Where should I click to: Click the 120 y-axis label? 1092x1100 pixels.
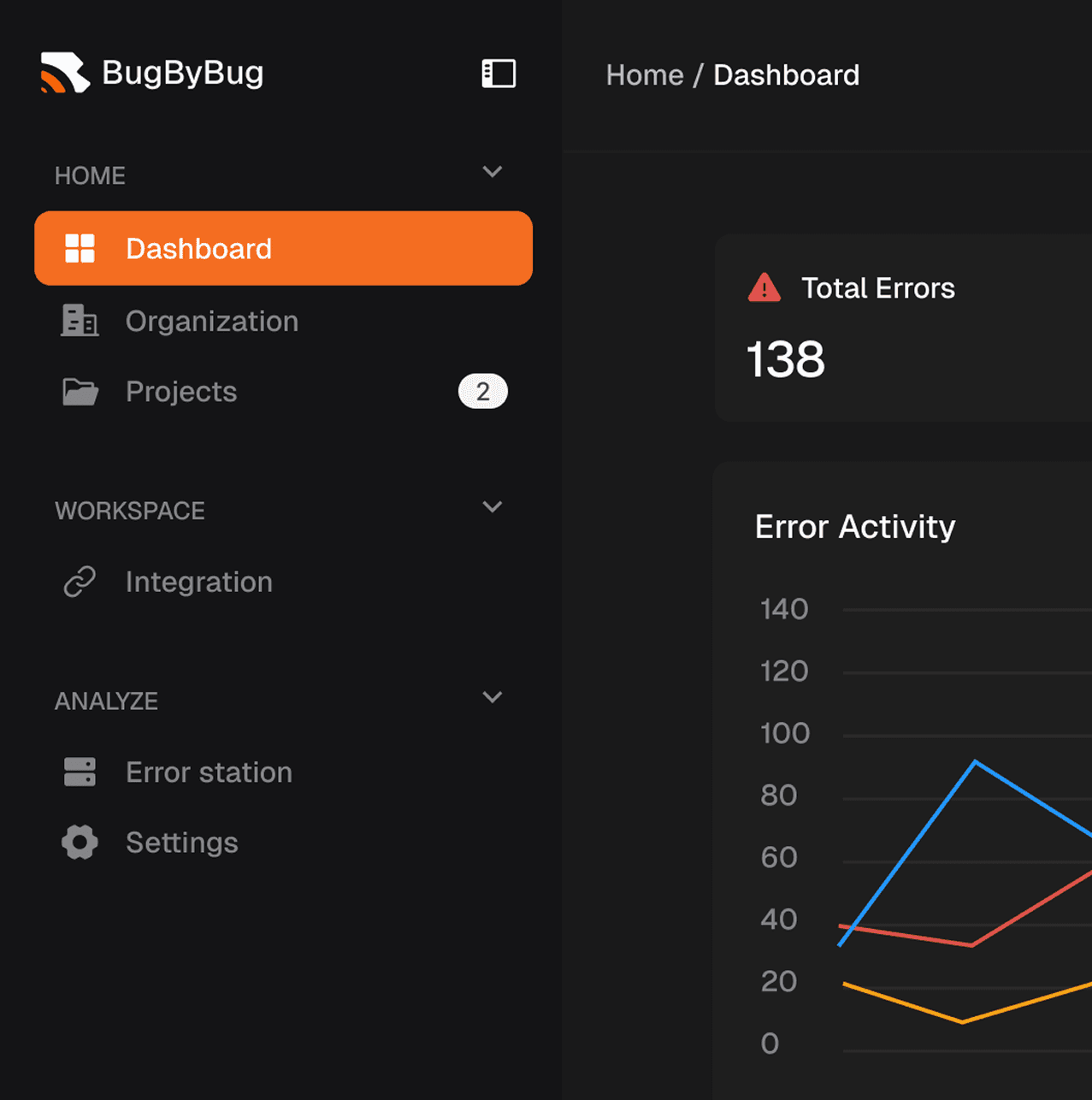pos(784,671)
